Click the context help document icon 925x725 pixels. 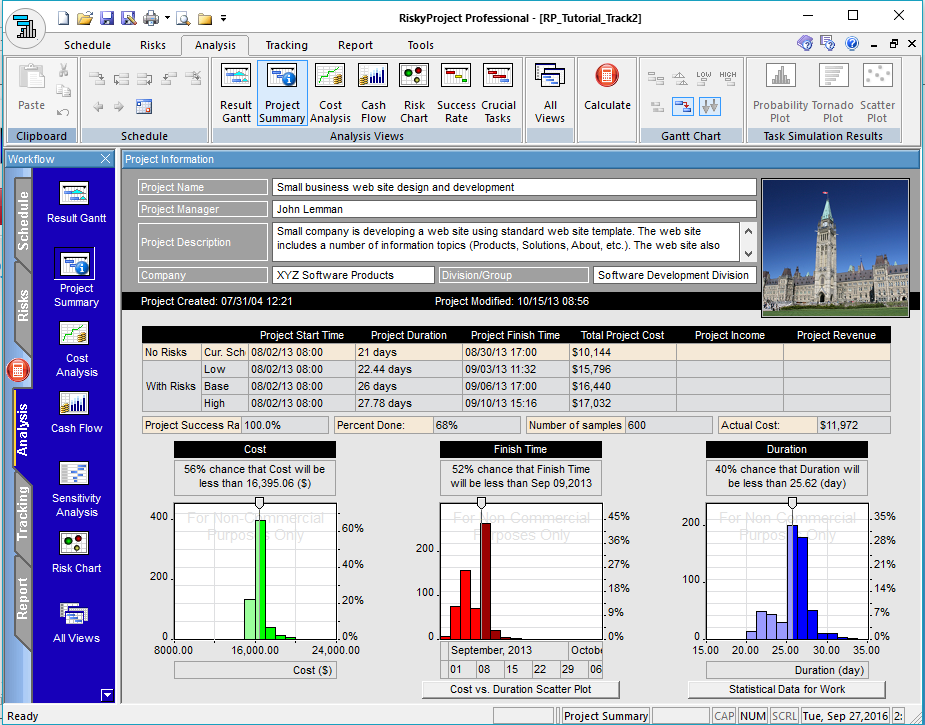828,43
